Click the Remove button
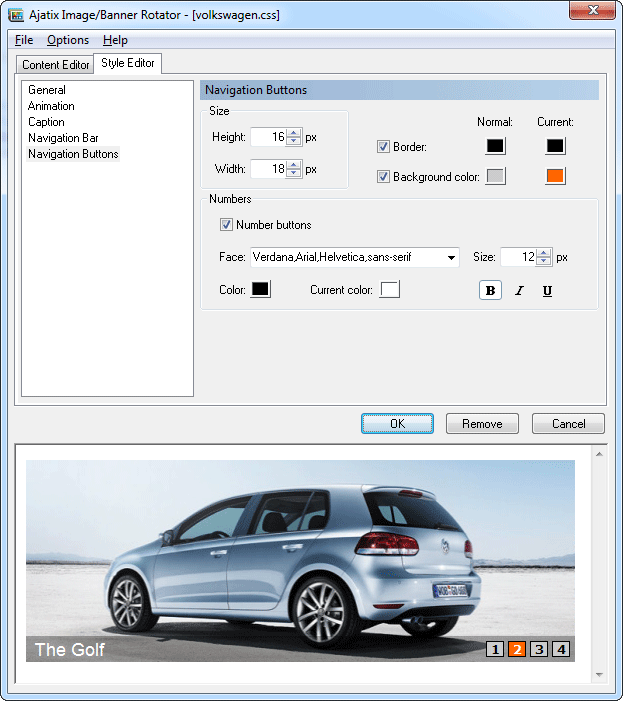Viewport: 623px width, 701px height. 482,423
